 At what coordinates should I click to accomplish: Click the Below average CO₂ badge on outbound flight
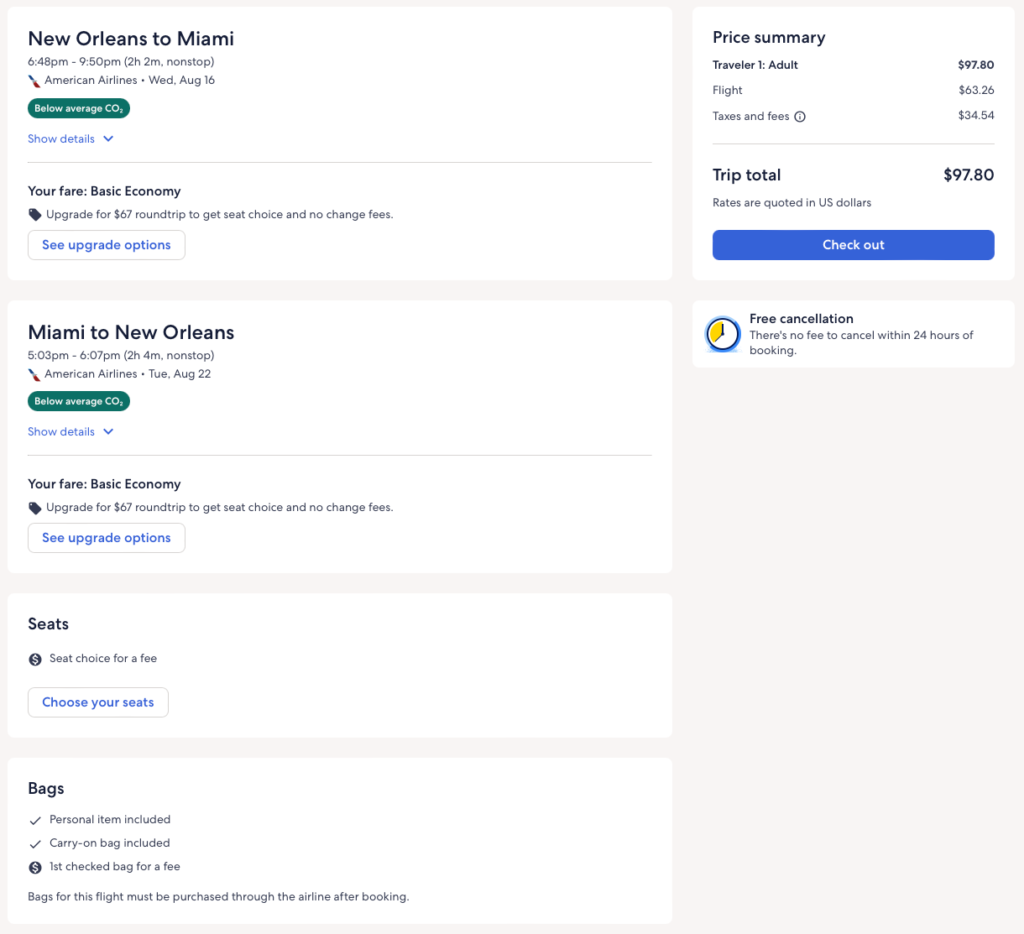coord(78,108)
